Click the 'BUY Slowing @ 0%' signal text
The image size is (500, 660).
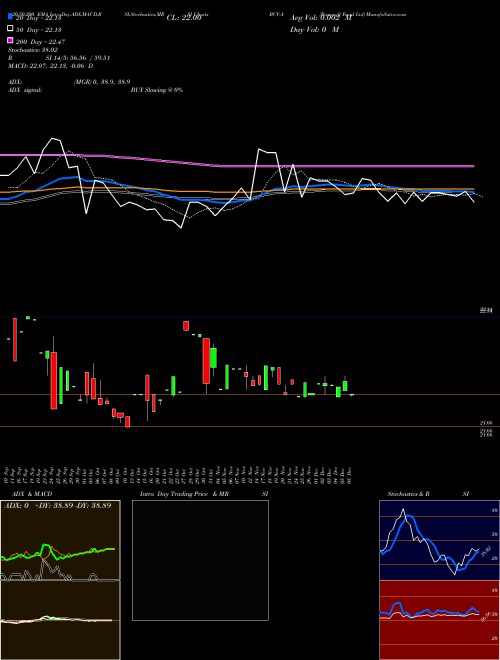(157, 90)
